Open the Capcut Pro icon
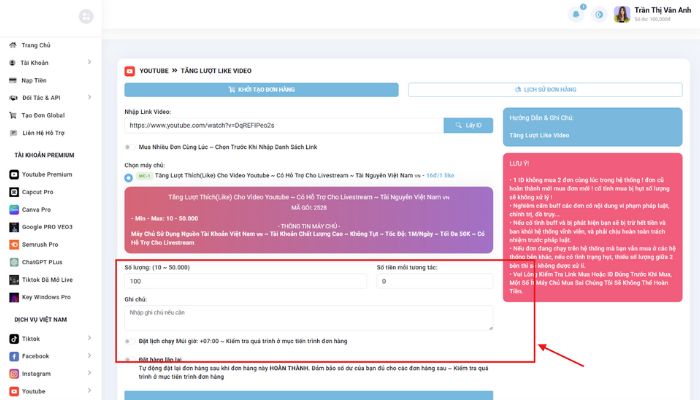The height and width of the screenshot is (400, 700). [14, 192]
